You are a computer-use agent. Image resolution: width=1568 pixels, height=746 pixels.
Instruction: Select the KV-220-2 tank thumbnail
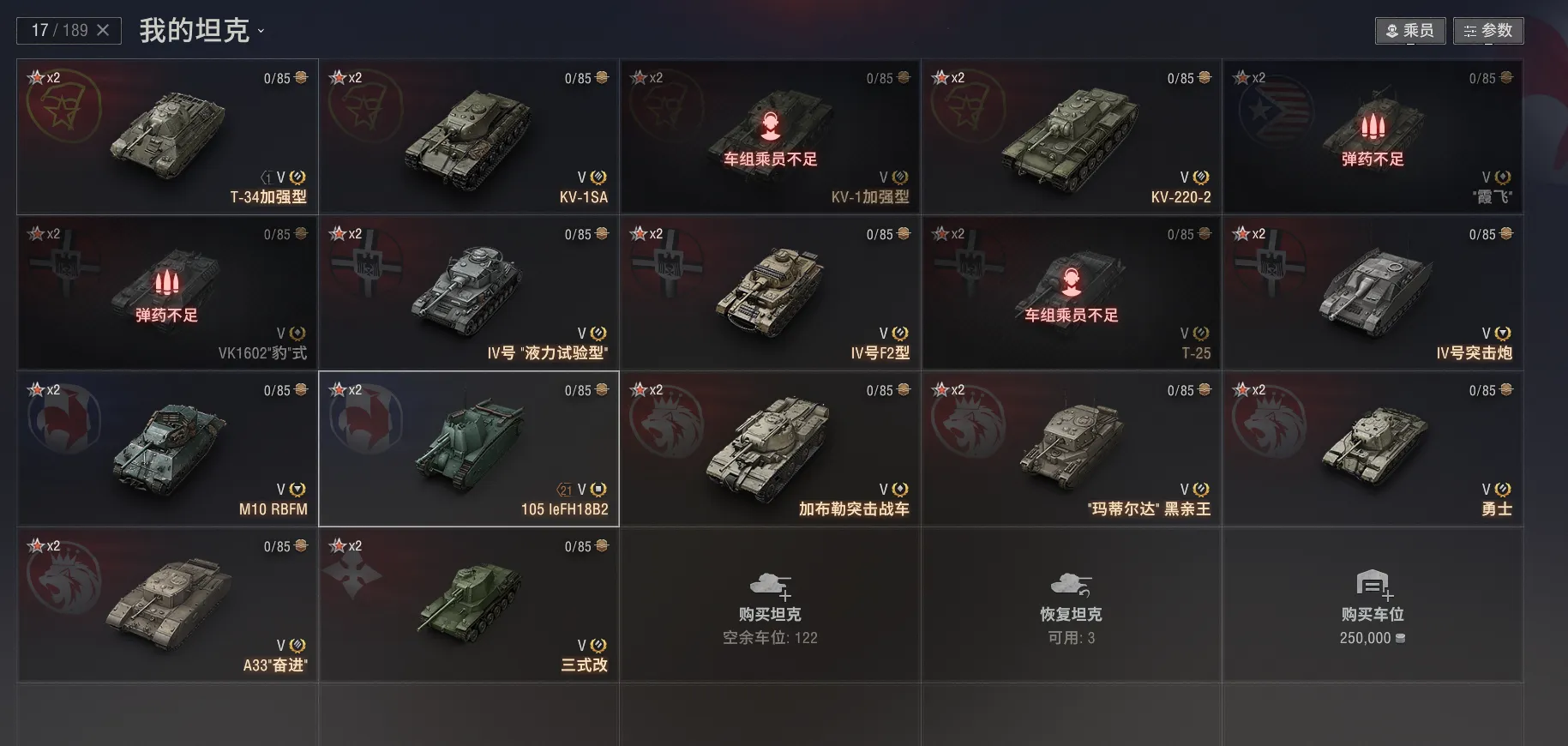[x=1070, y=137]
